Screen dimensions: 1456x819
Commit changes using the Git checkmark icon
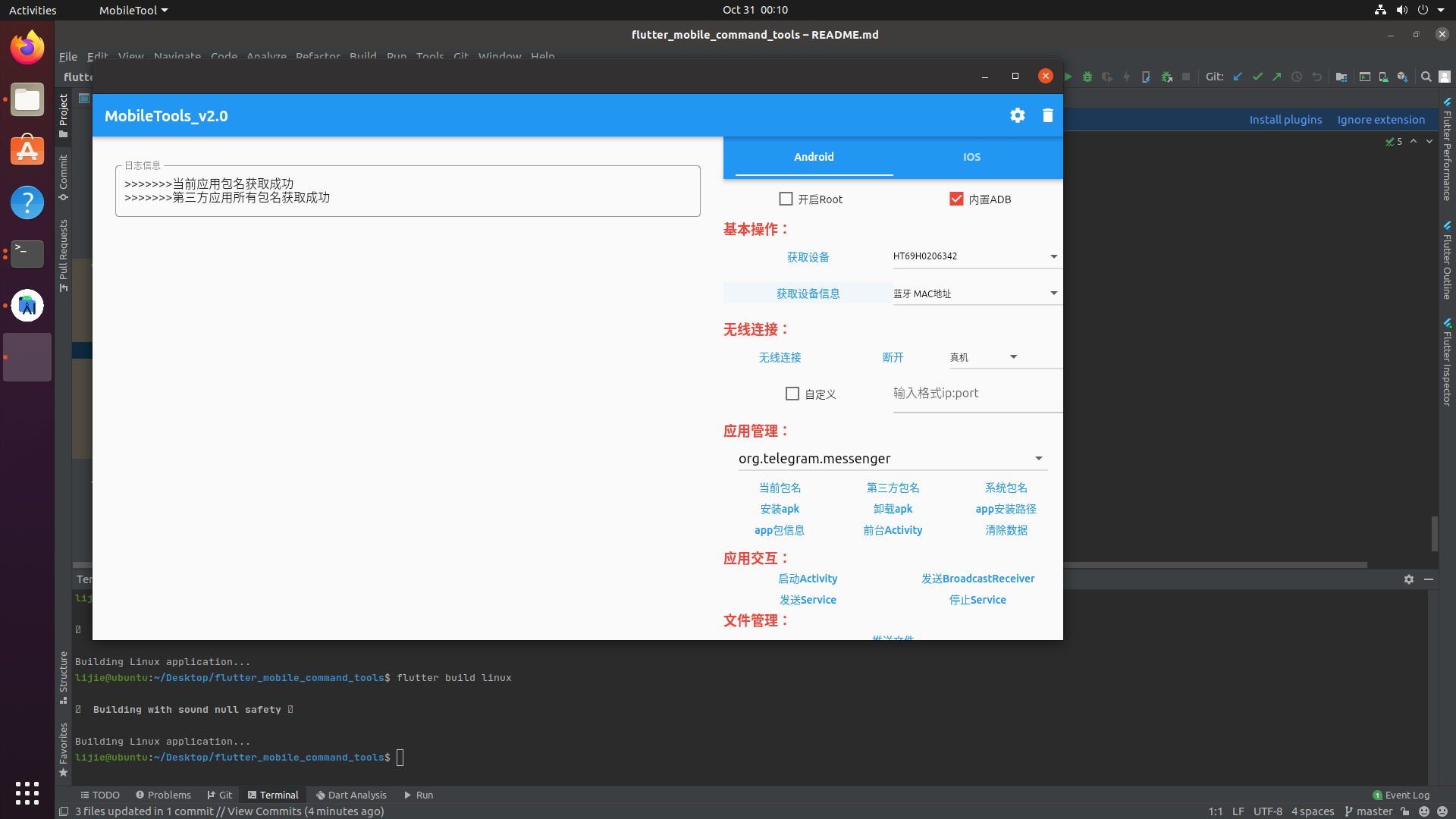1258,77
